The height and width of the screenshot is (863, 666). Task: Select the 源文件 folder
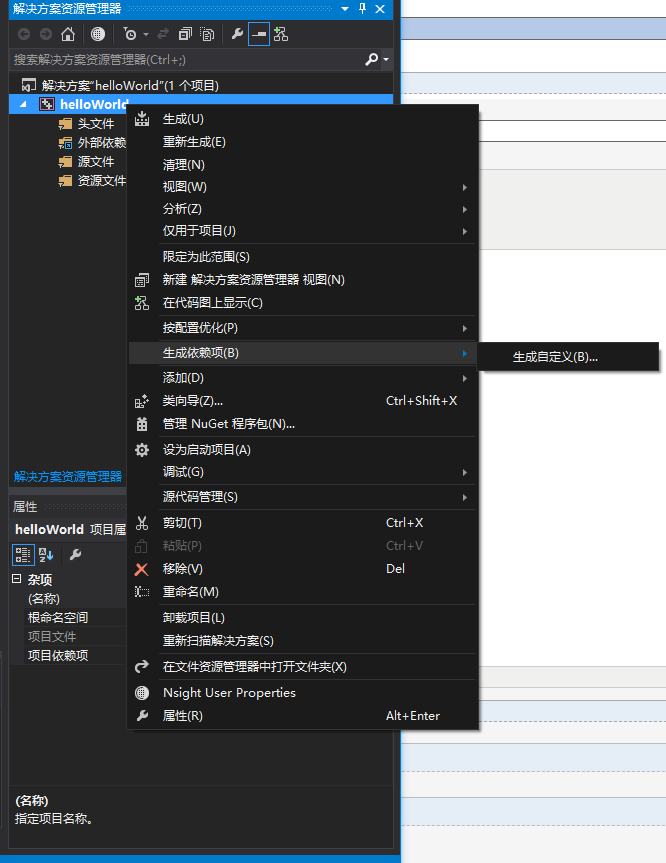point(86,161)
